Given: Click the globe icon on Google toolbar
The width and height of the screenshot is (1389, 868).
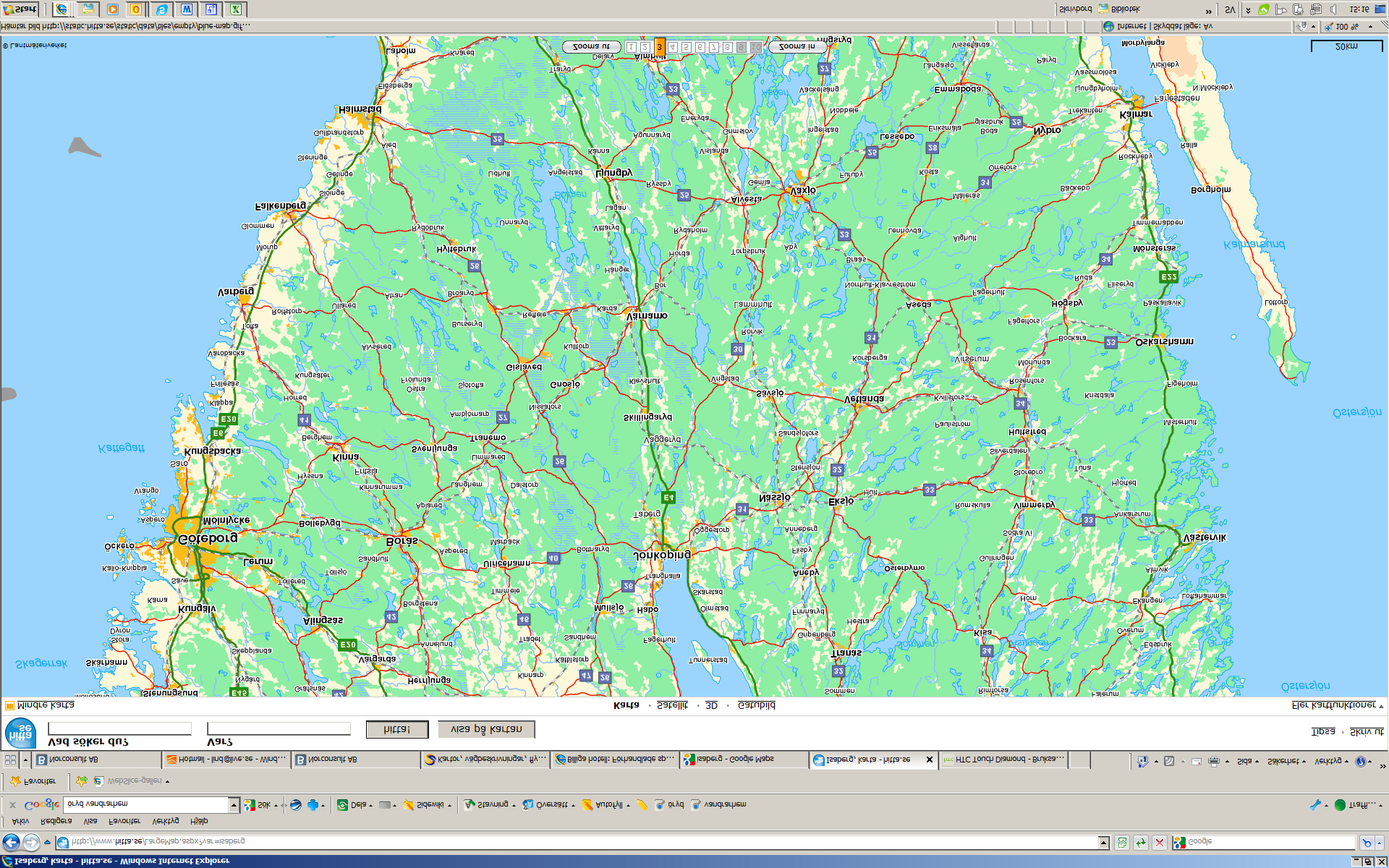Looking at the screenshot, I should 295,804.
